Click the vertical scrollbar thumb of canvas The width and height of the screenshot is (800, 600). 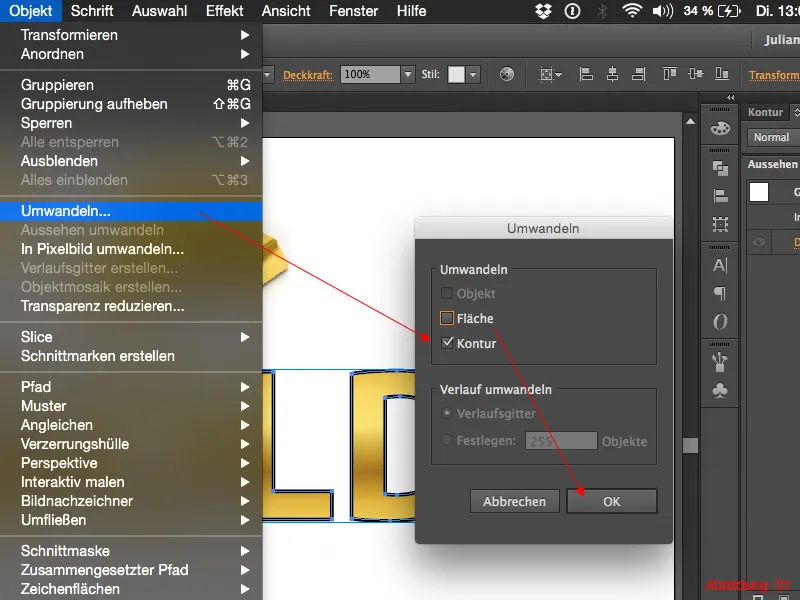[690, 445]
